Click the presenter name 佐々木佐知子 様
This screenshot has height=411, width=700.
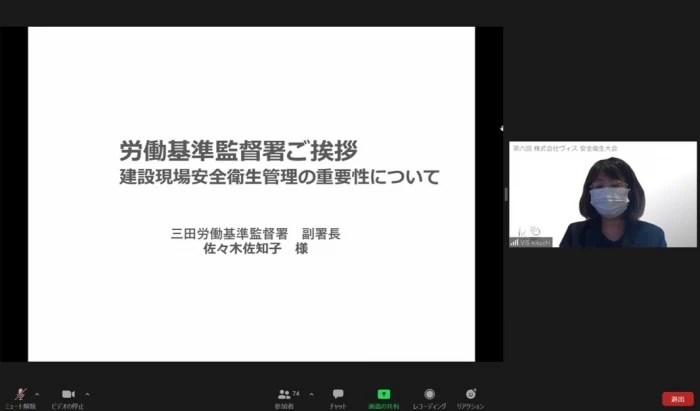point(255,249)
